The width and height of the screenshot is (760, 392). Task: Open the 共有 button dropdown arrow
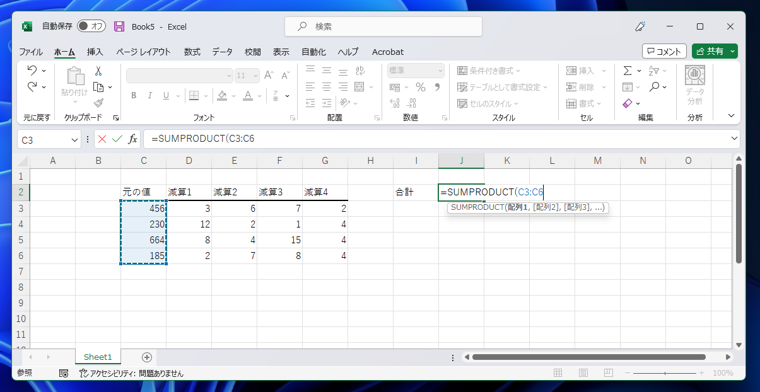pos(732,51)
